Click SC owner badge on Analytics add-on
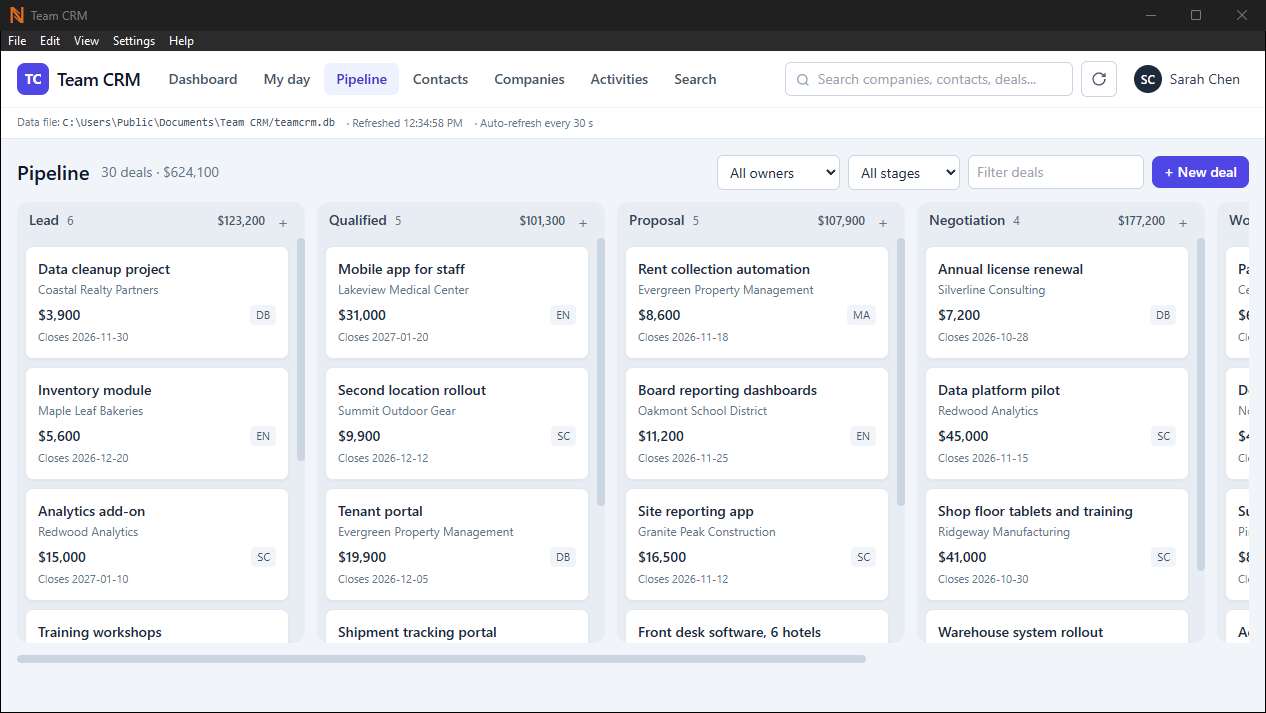Viewport: 1266px width, 713px height. (263, 557)
